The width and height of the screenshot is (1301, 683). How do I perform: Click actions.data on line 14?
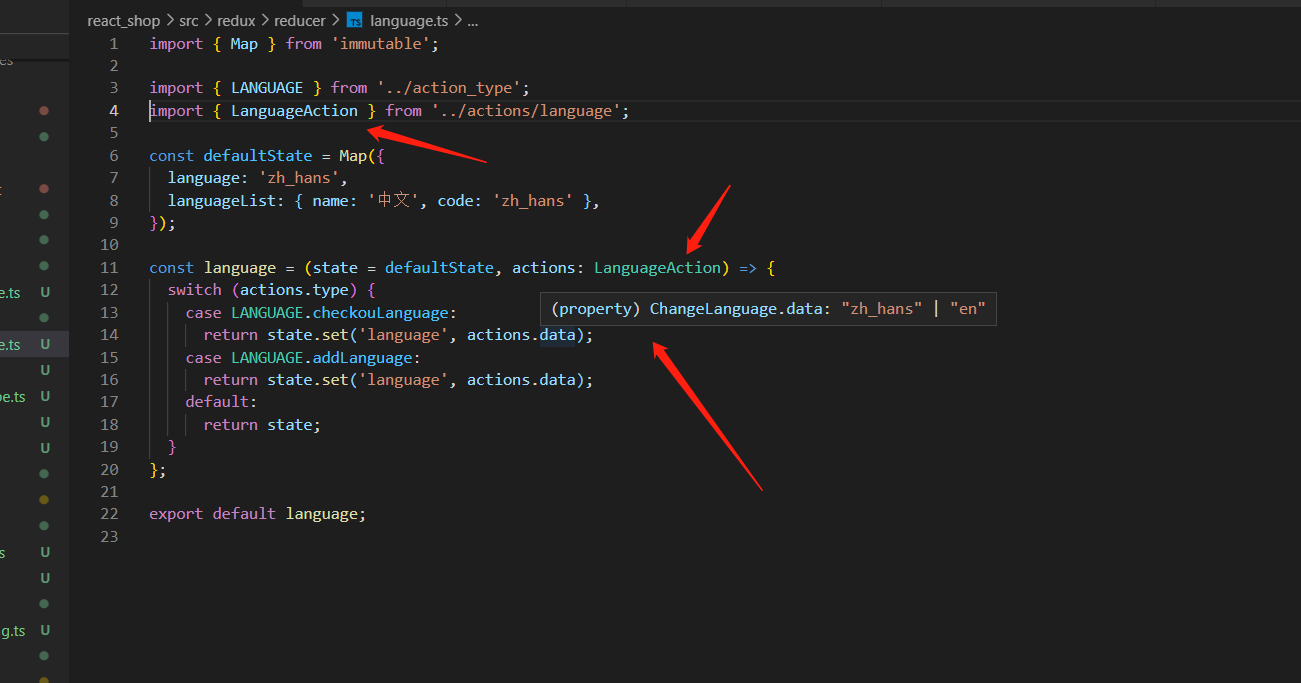click(521, 335)
